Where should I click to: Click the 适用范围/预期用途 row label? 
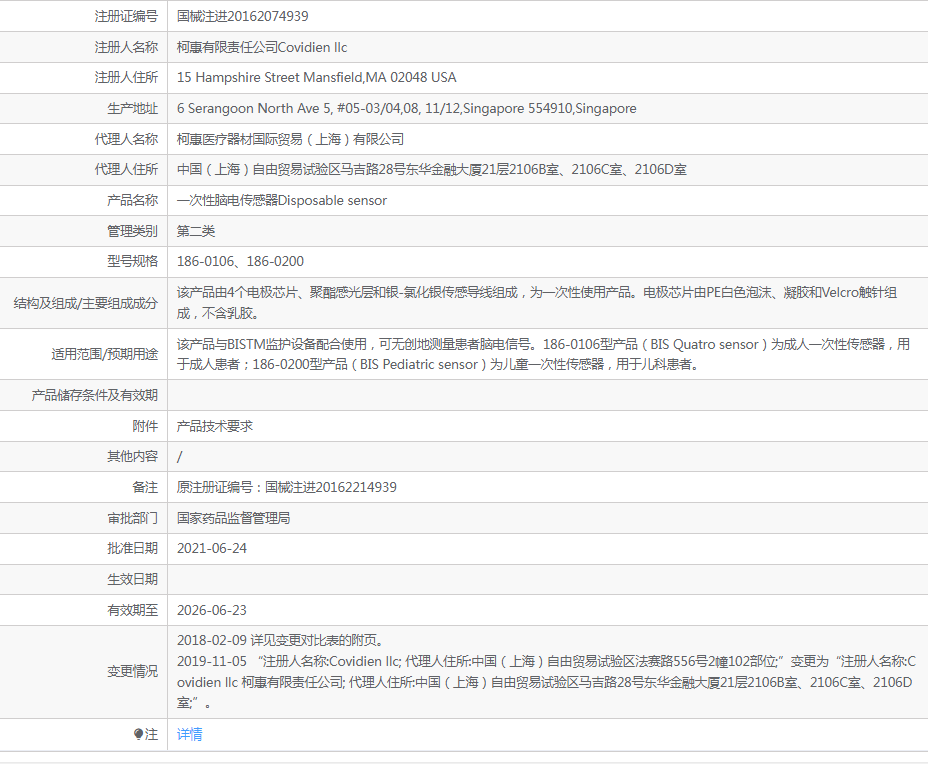tap(104, 354)
